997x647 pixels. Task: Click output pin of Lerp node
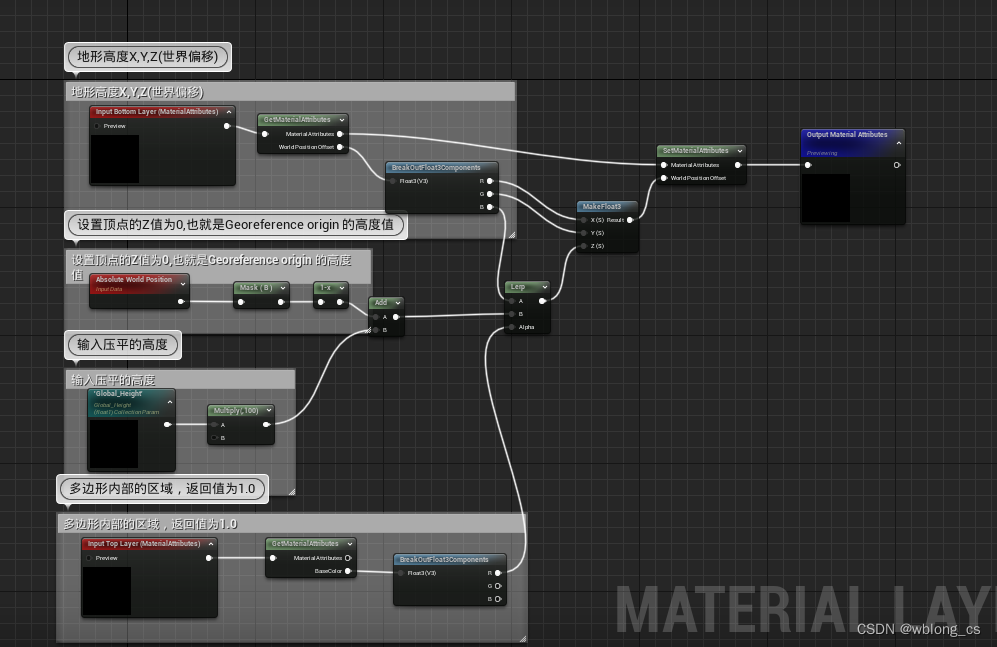542,301
